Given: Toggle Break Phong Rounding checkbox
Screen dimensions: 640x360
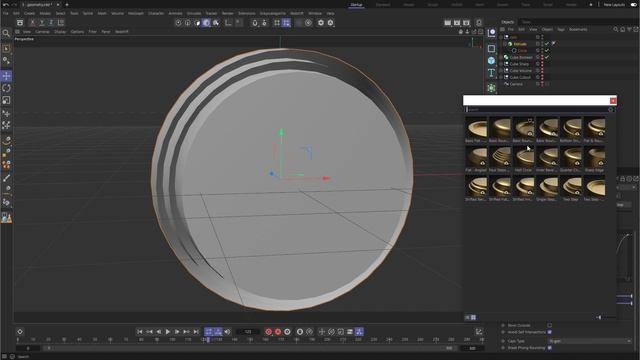Looking at the screenshot, I should (549, 348).
